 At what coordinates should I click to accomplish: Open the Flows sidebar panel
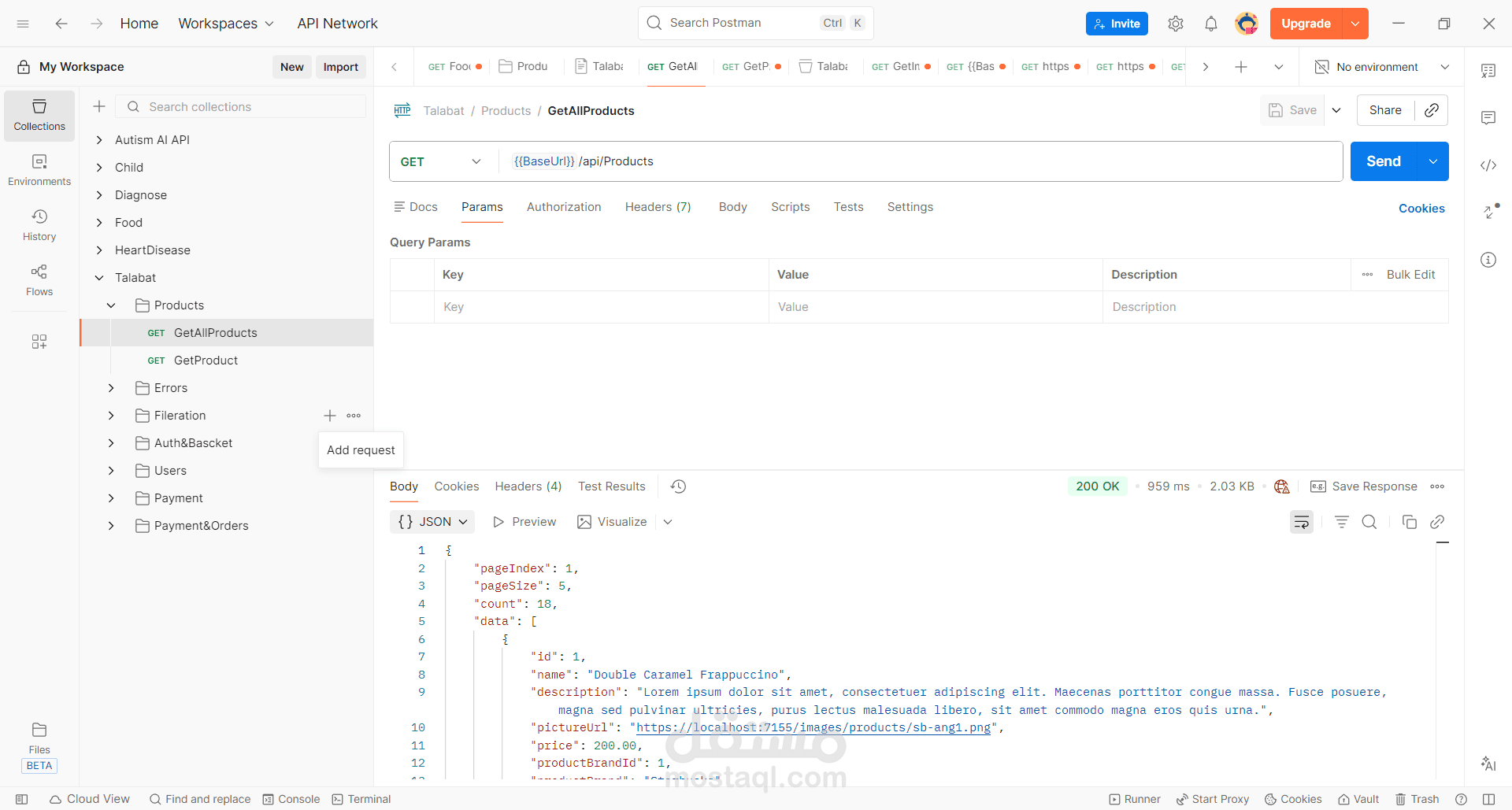point(39,280)
